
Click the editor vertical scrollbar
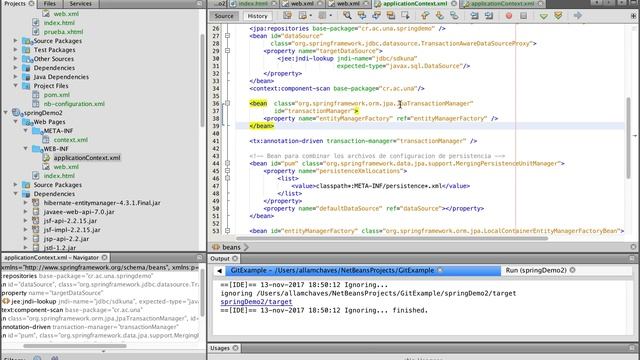coord(629,138)
